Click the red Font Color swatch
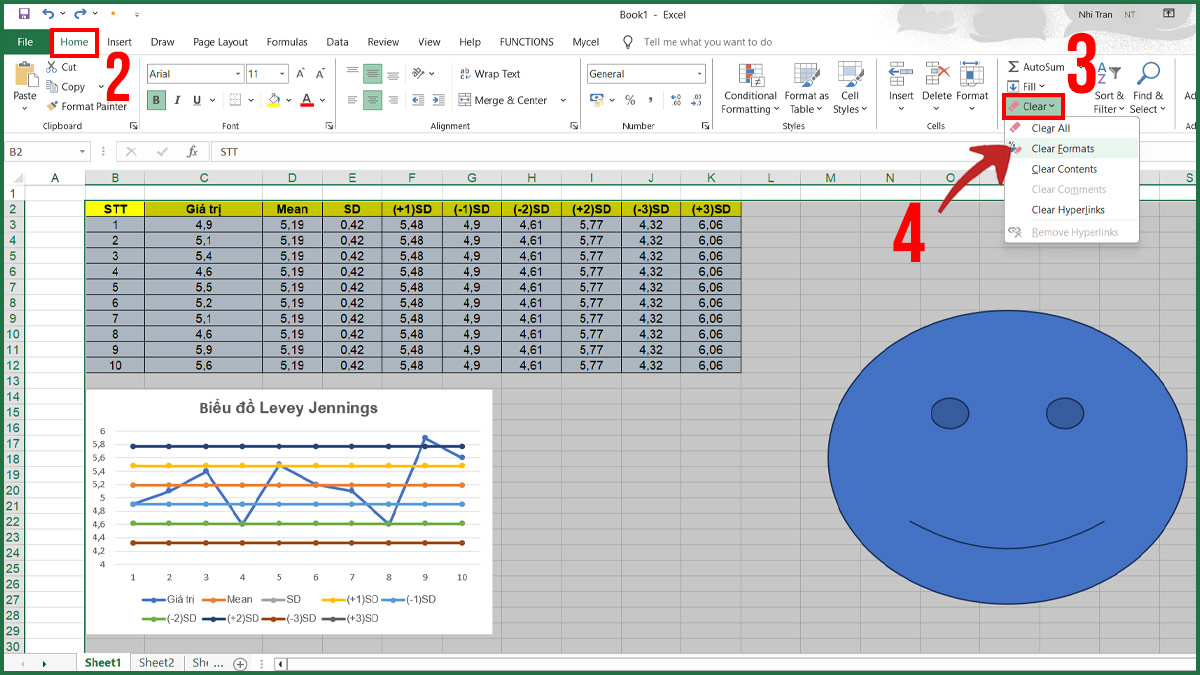The height and width of the screenshot is (675, 1200). [x=306, y=101]
